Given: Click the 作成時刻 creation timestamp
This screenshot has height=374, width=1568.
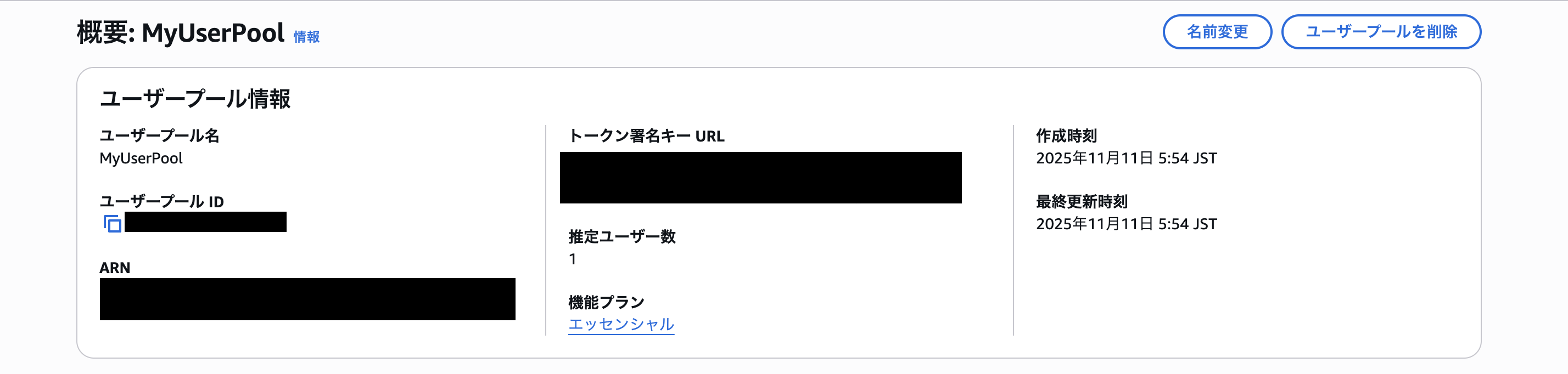Looking at the screenshot, I should click(x=1126, y=158).
